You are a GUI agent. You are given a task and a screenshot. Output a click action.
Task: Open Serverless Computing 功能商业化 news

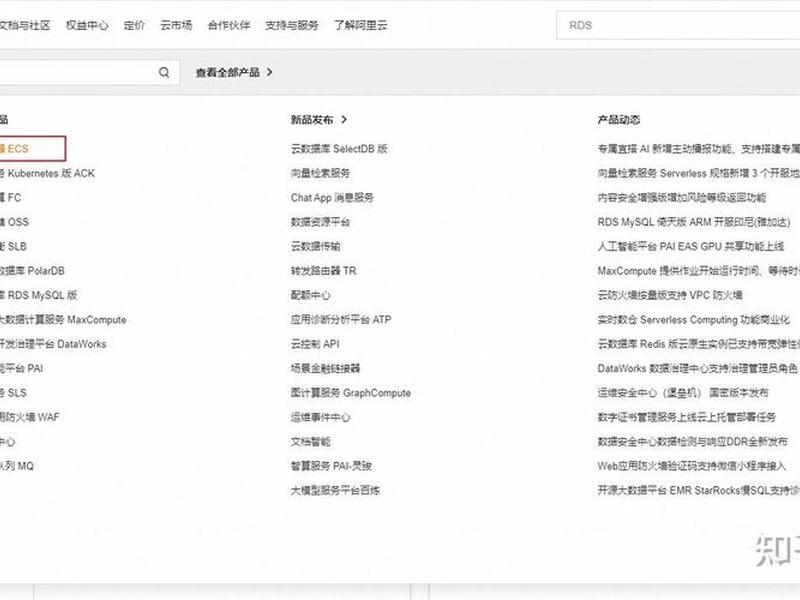(x=694, y=320)
